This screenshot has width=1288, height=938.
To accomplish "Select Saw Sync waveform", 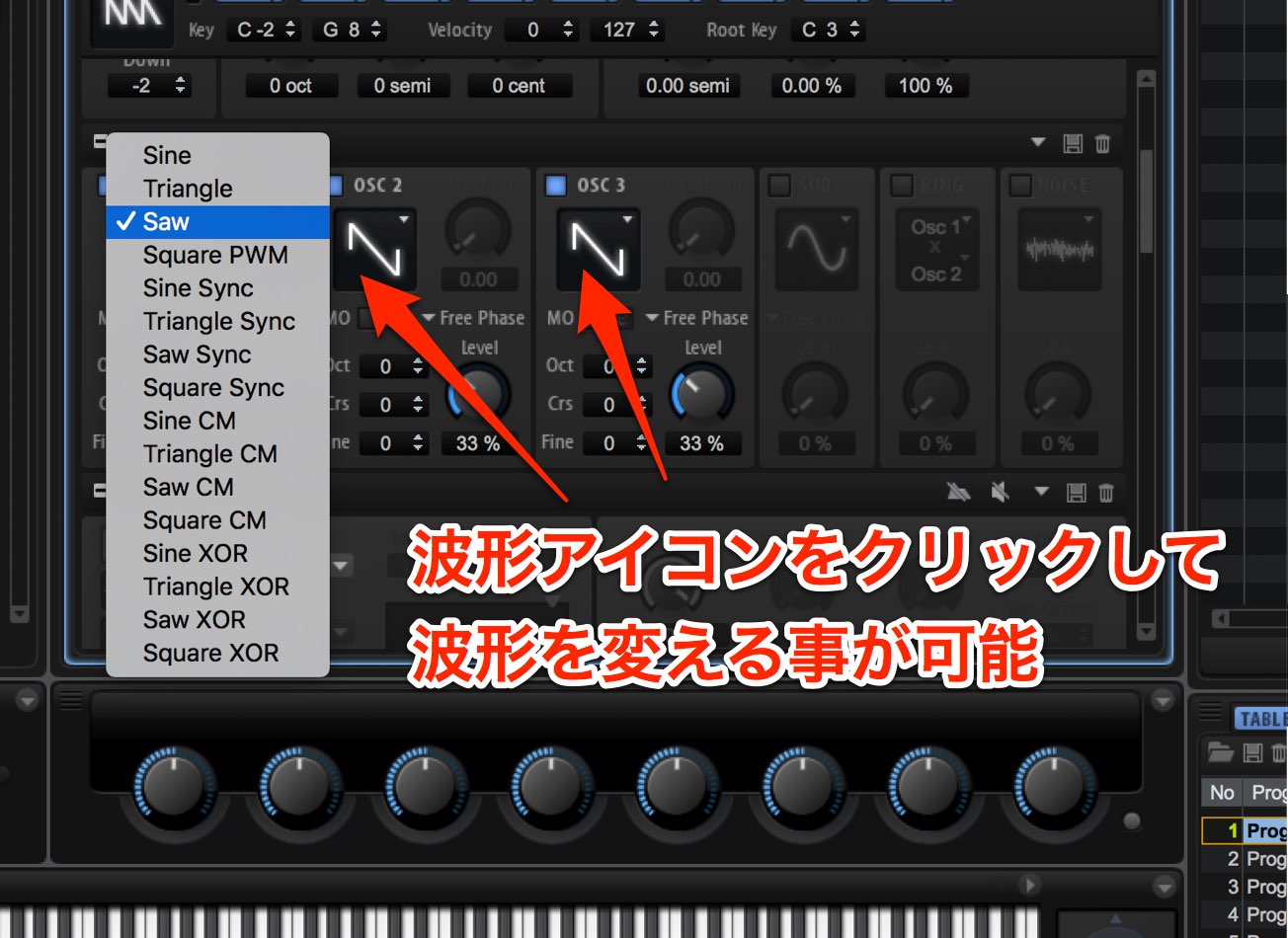I will point(217,354).
